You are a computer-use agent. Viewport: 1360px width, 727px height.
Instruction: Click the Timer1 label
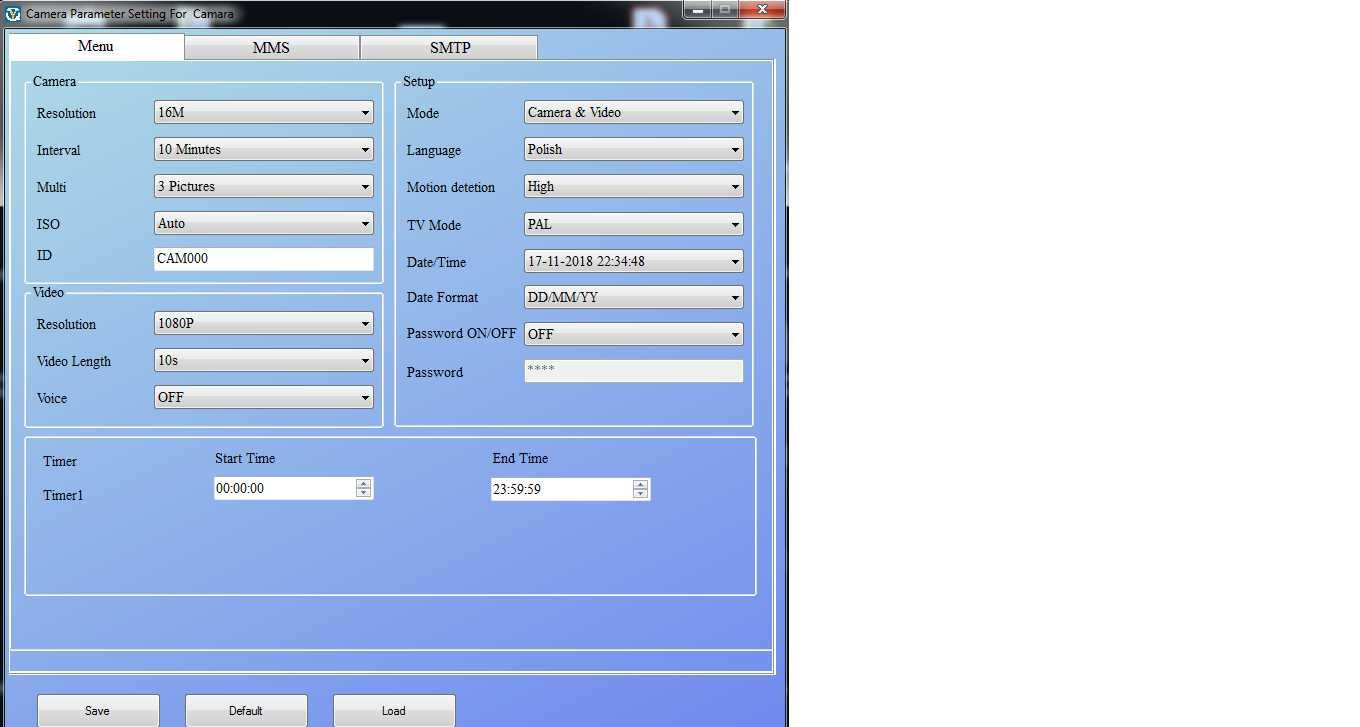(x=63, y=495)
